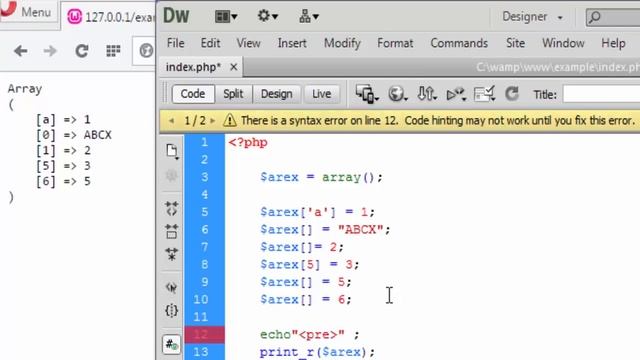Image resolution: width=640 pixels, height=360 pixels.
Task: Click the Balance Braces icon
Action: click(x=172, y=311)
